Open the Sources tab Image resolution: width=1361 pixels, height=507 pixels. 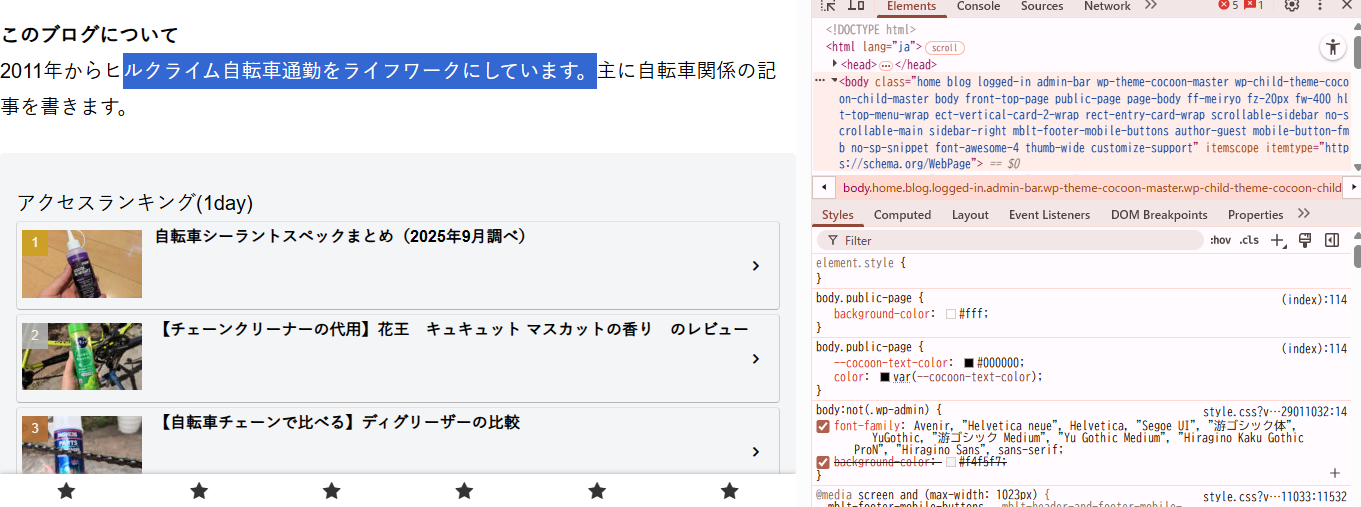pos(1042,6)
